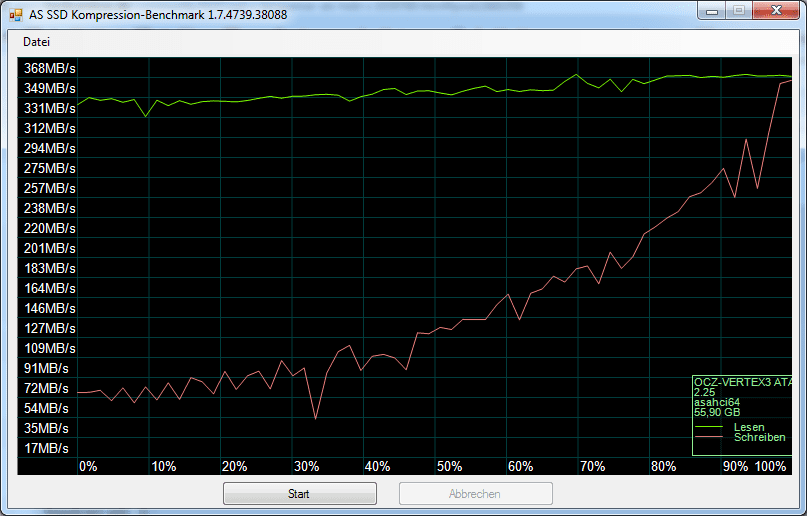Click the 201MB/s axis label
The width and height of the screenshot is (807, 516).
(49, 248)
